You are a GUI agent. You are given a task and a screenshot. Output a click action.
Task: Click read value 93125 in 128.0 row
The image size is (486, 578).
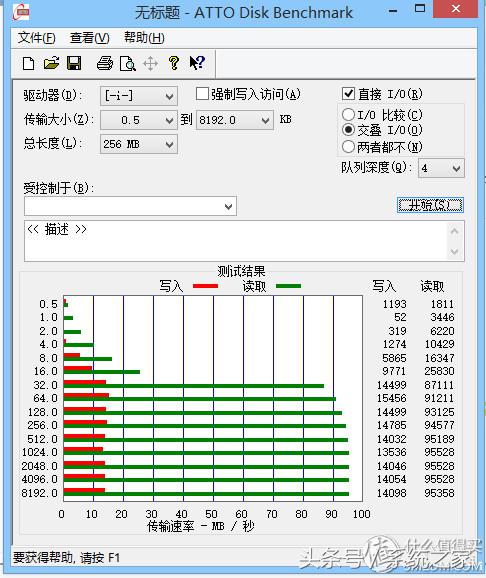(x=439, y=412)
